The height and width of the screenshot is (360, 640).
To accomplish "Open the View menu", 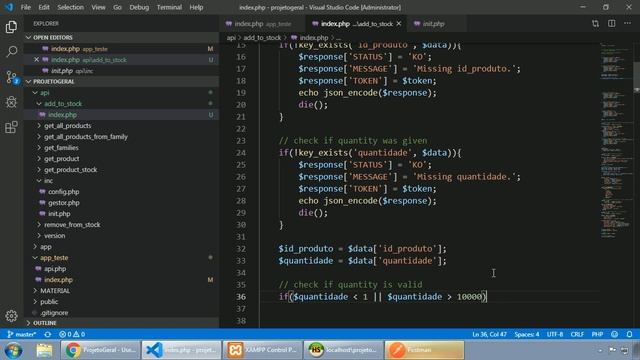I will click(x=98, y=7).
